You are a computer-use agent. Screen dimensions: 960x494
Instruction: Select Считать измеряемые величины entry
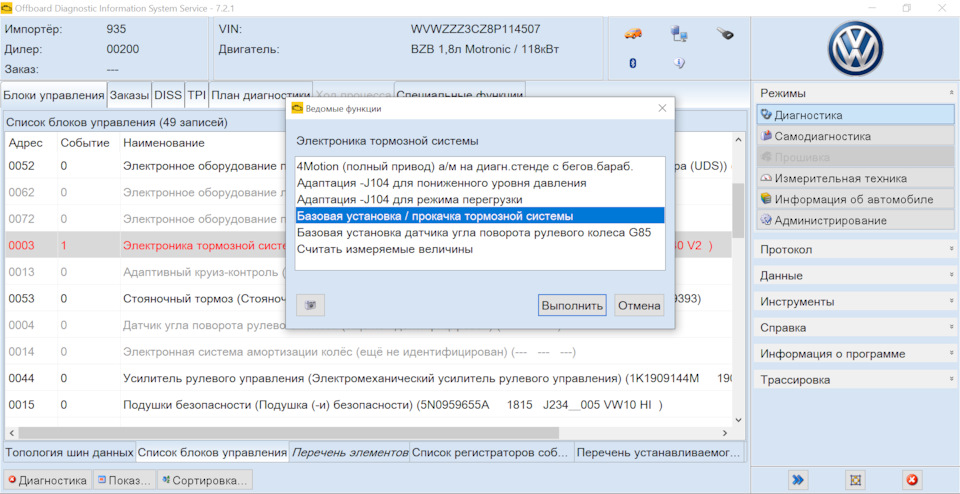coord(479,249)
